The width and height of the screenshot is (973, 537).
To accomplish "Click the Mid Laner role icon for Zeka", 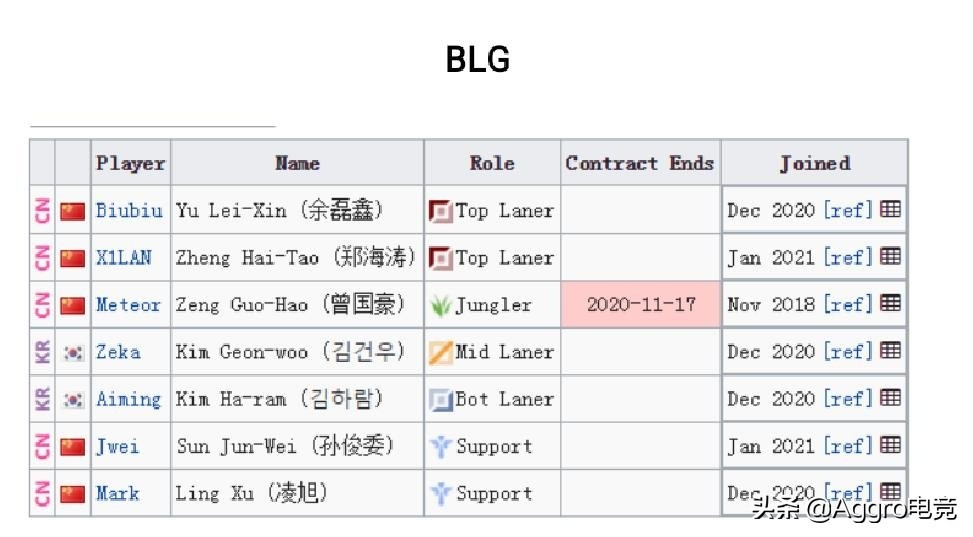I will (x=441, y=353).
